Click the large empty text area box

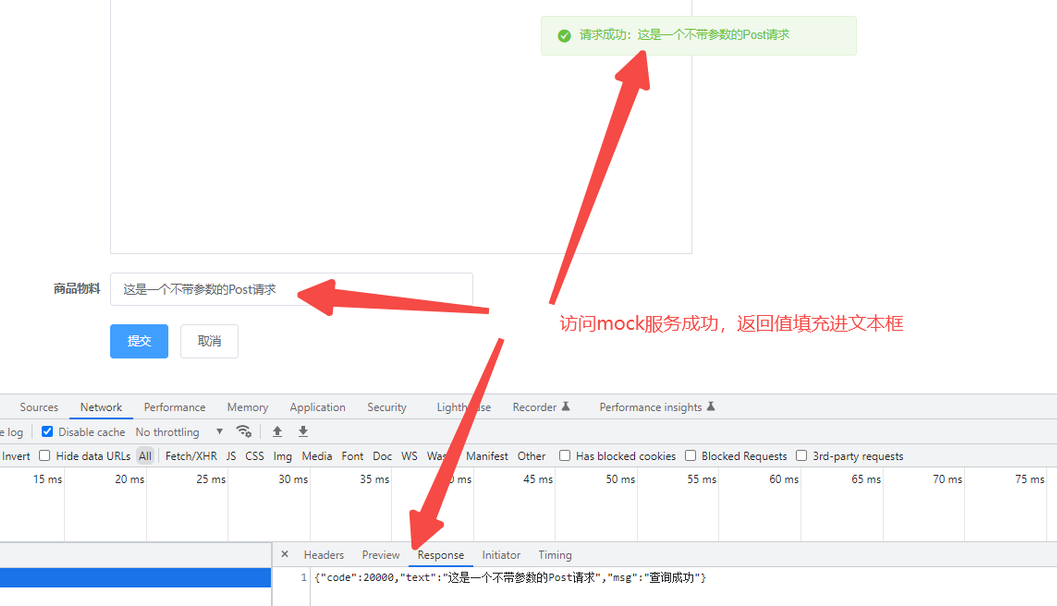[401, 127]
